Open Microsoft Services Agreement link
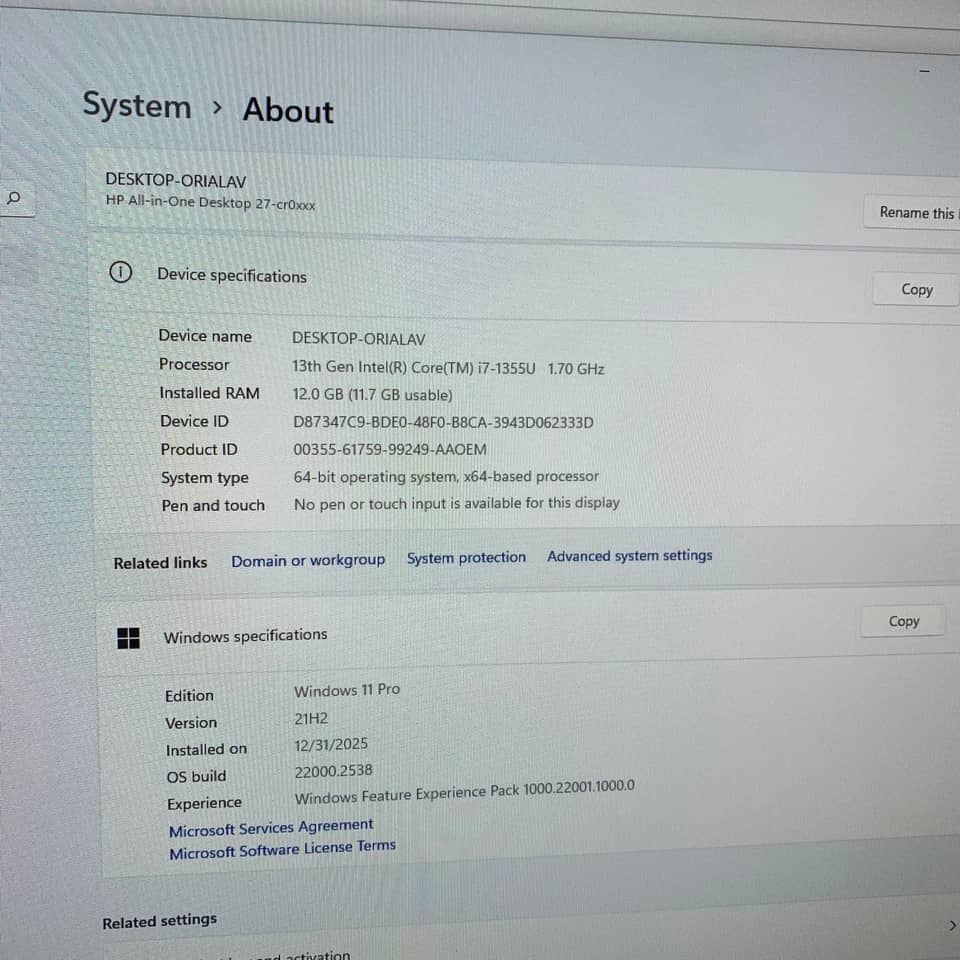 (271, 828)
